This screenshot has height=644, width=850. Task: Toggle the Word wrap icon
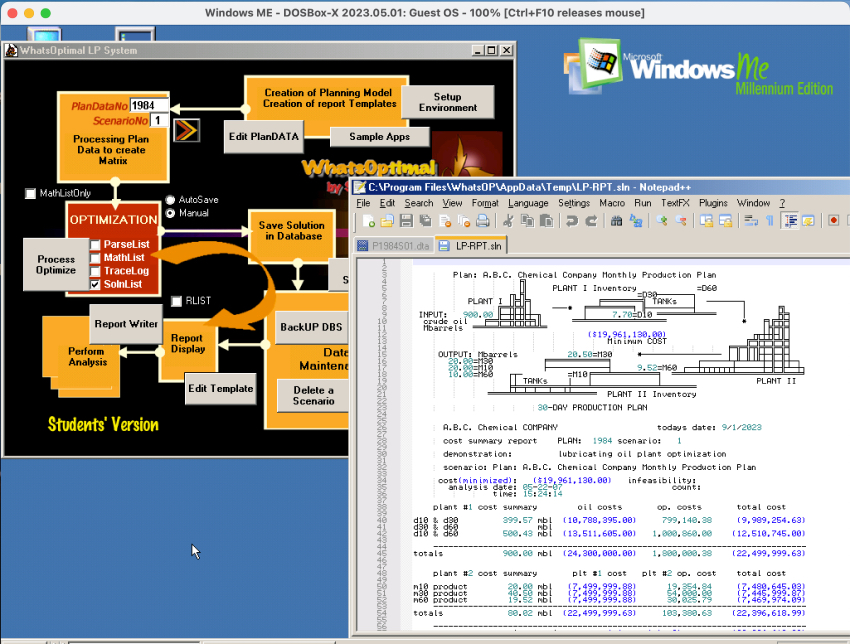pos(751,221)
